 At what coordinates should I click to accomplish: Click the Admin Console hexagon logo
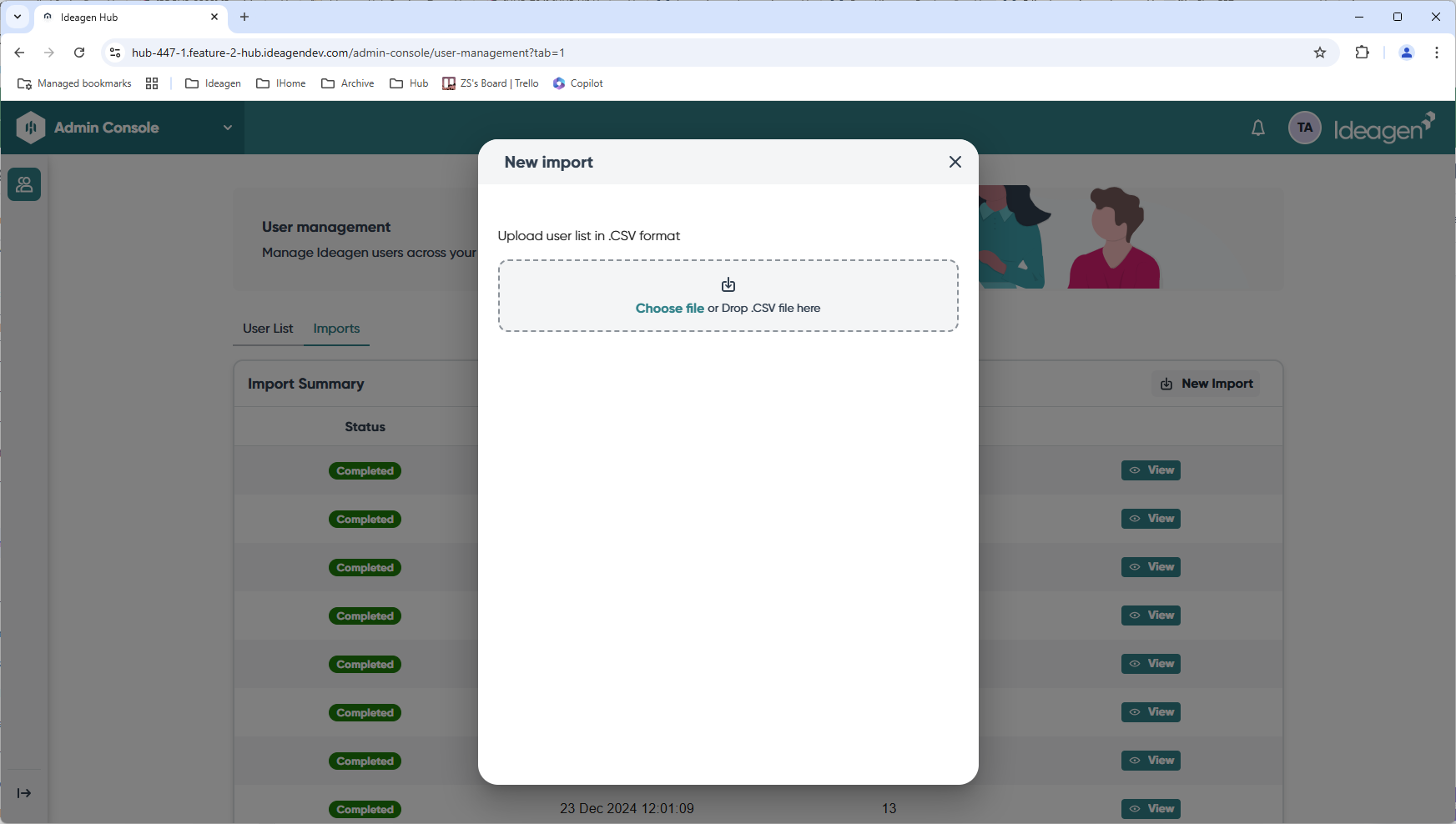coord(31,128)
